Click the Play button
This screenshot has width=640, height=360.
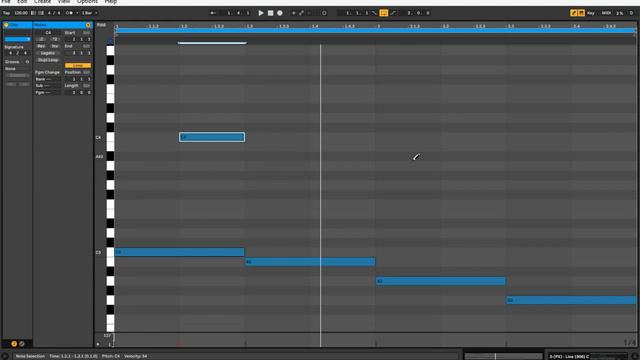click(x=261, y=13)
